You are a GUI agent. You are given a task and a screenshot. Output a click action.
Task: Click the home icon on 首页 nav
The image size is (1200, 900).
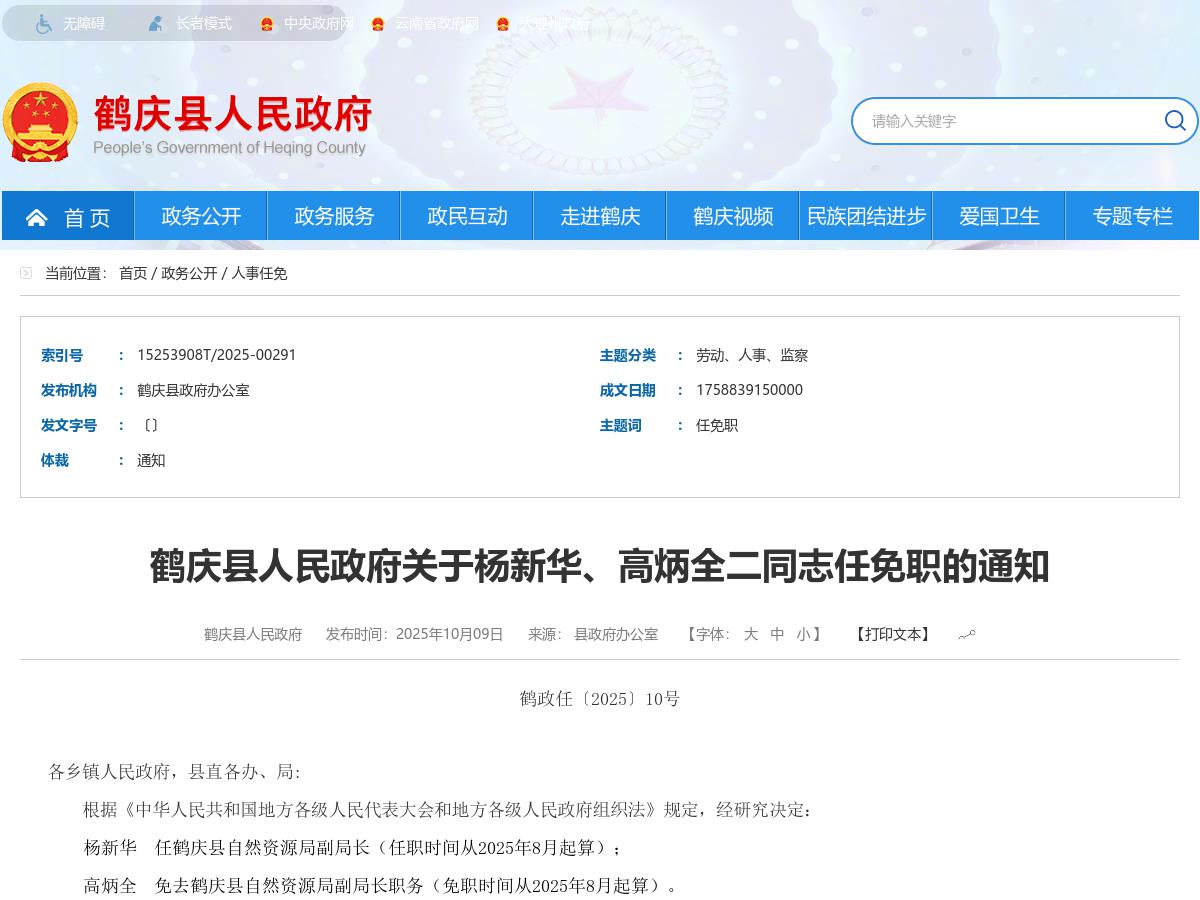(x=37, y=216)
